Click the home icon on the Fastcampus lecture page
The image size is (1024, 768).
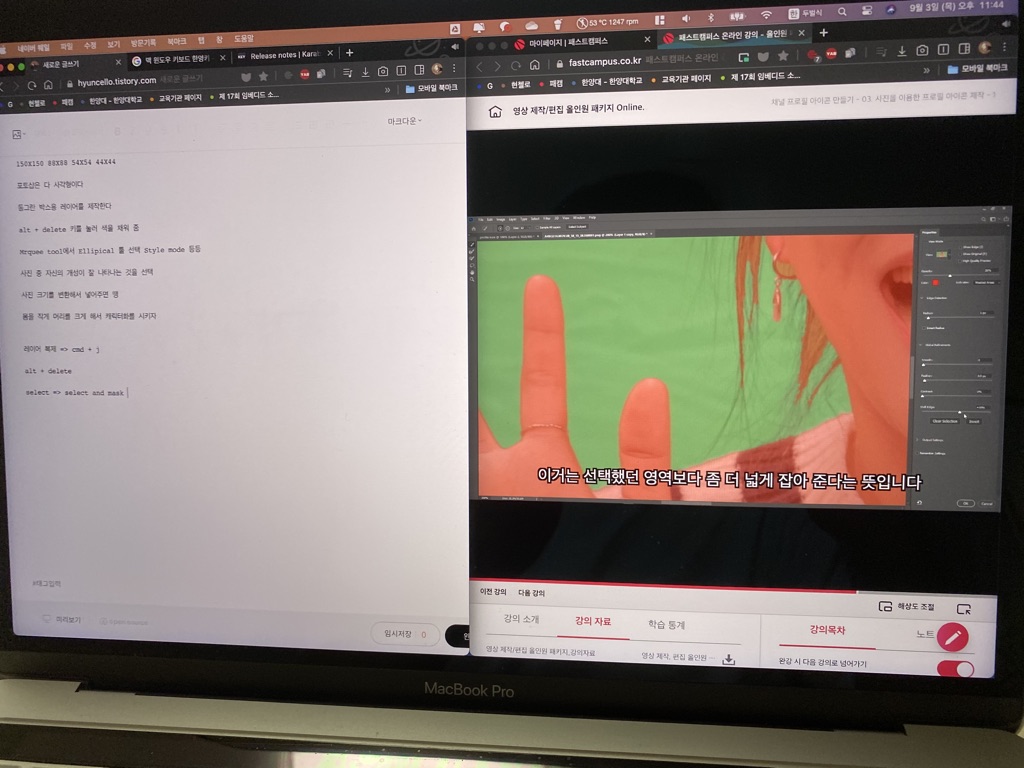click(495, 112)
